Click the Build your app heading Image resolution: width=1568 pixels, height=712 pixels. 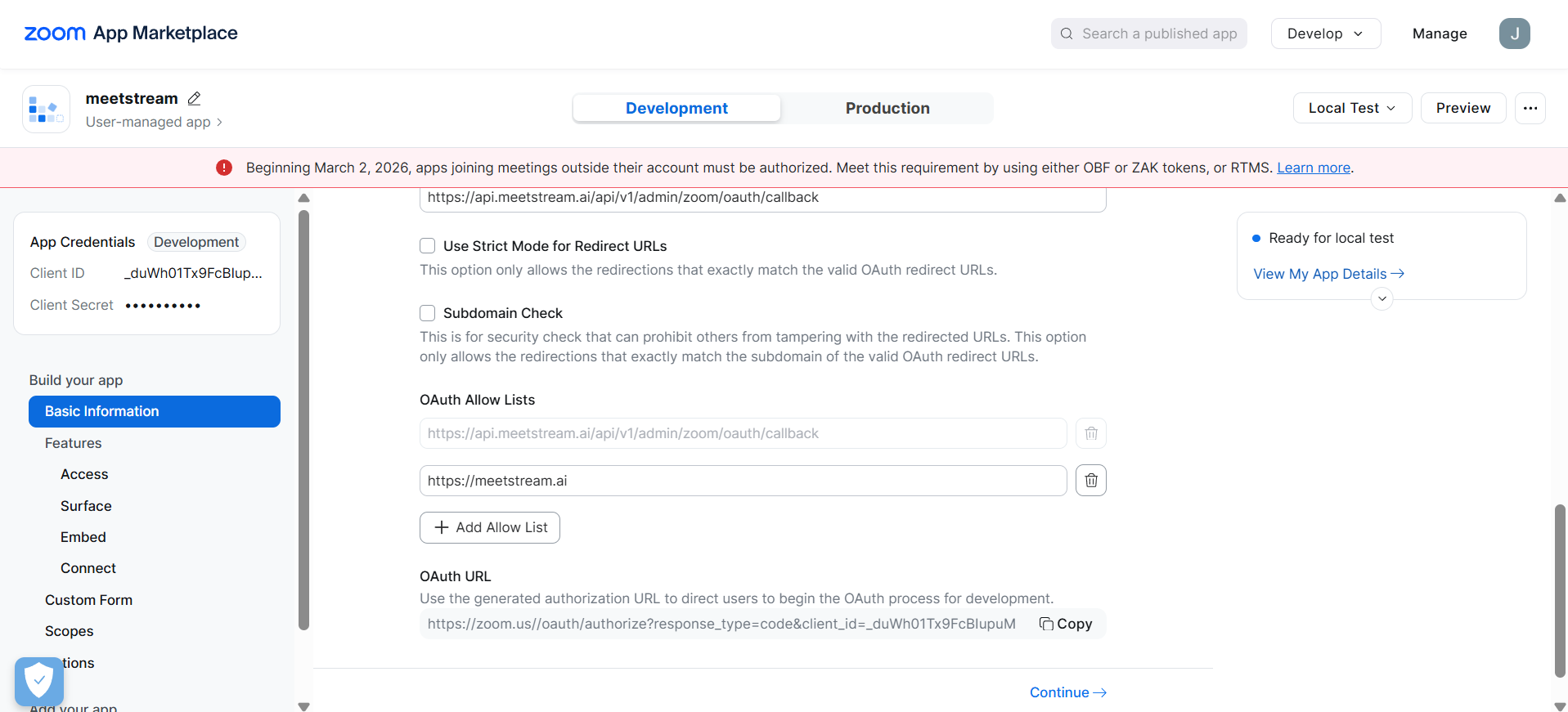[x=76, y=380]
